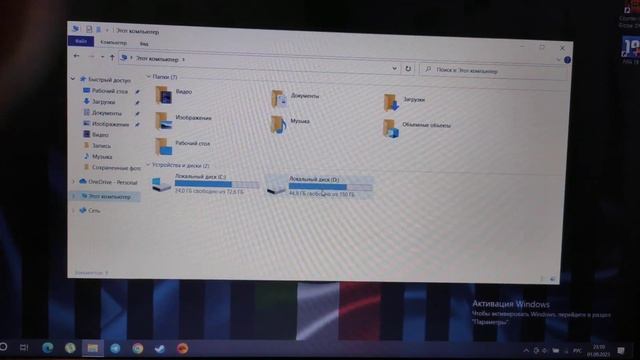Click C: drive usage bar
640x360 pixels.
point(217,184)
